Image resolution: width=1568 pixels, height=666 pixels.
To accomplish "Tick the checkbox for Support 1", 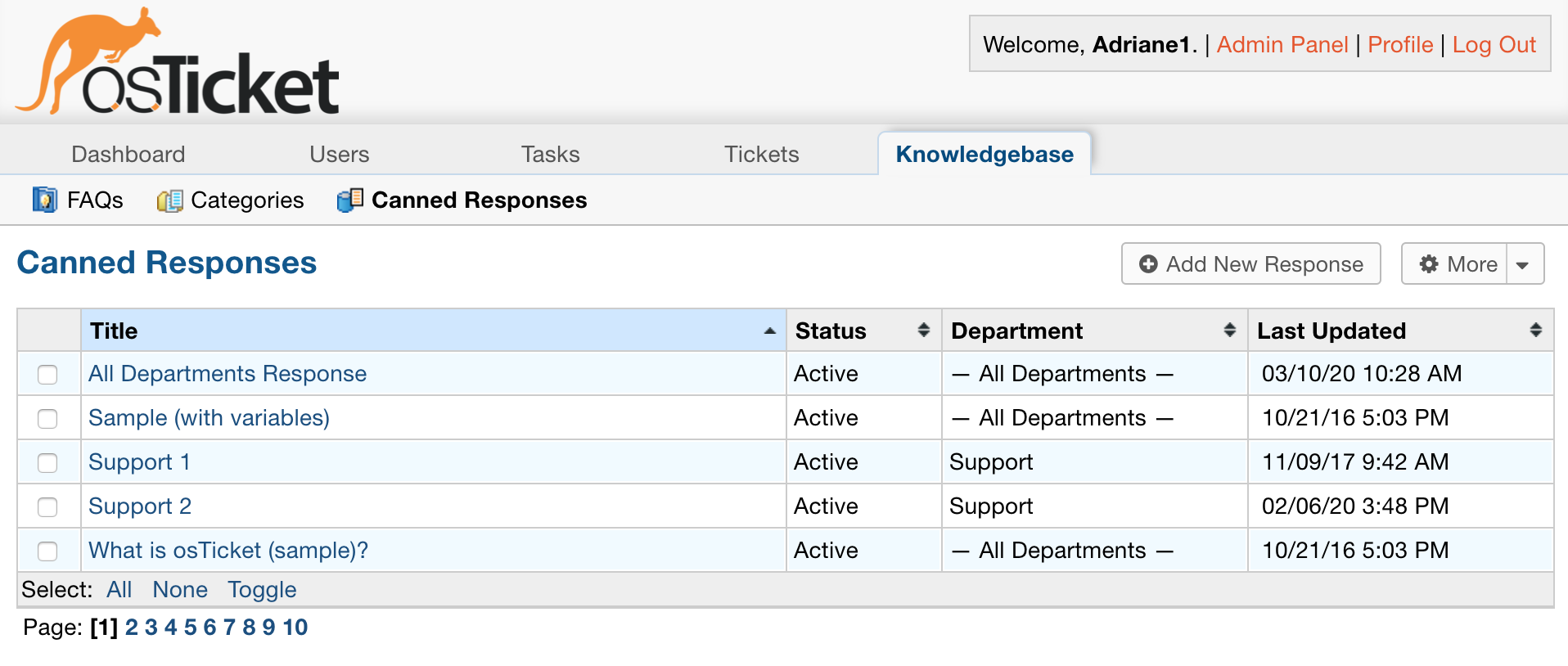I will [47, 463].
